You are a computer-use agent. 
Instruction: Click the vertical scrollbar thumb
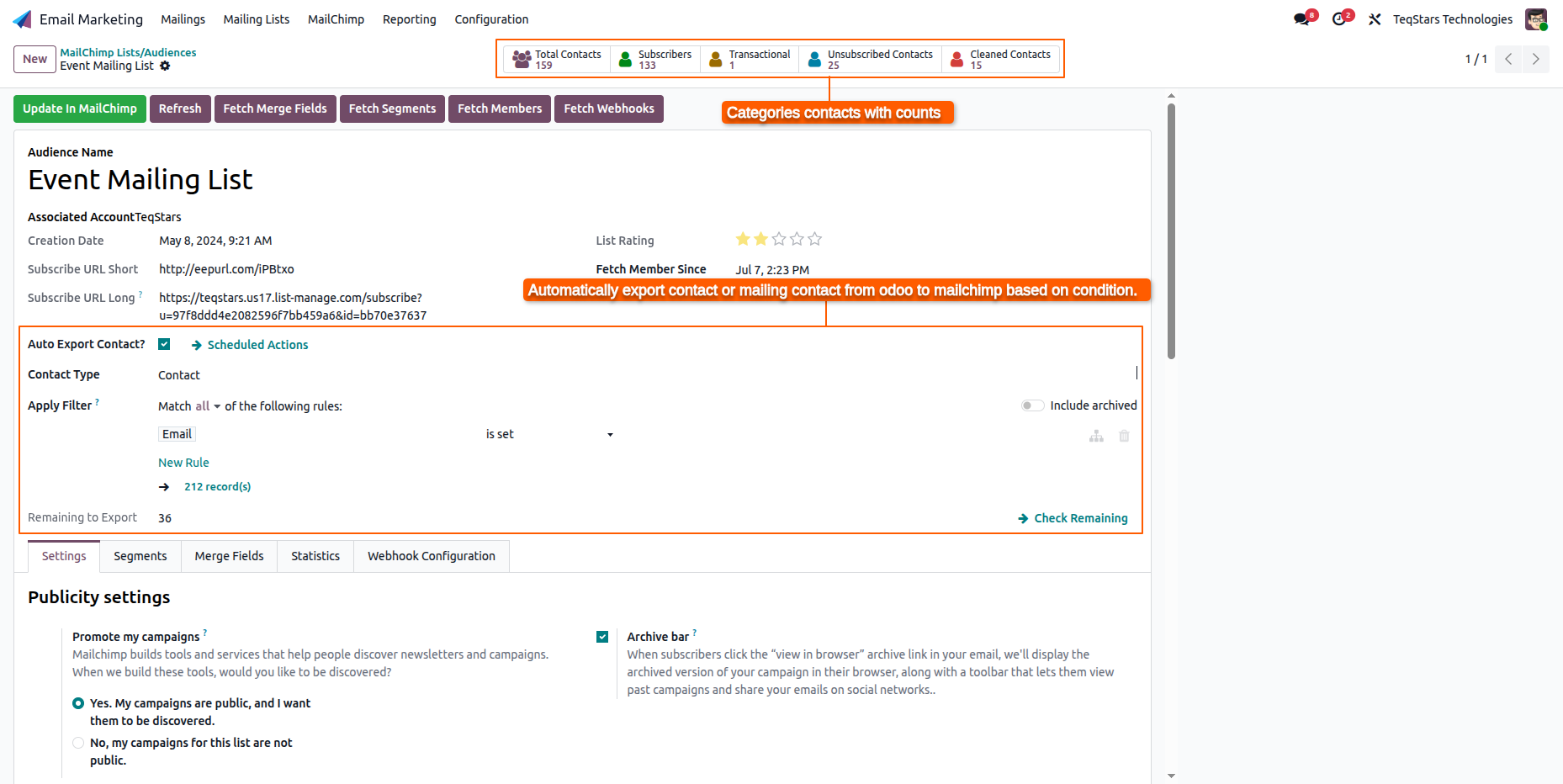[1171, 231]
